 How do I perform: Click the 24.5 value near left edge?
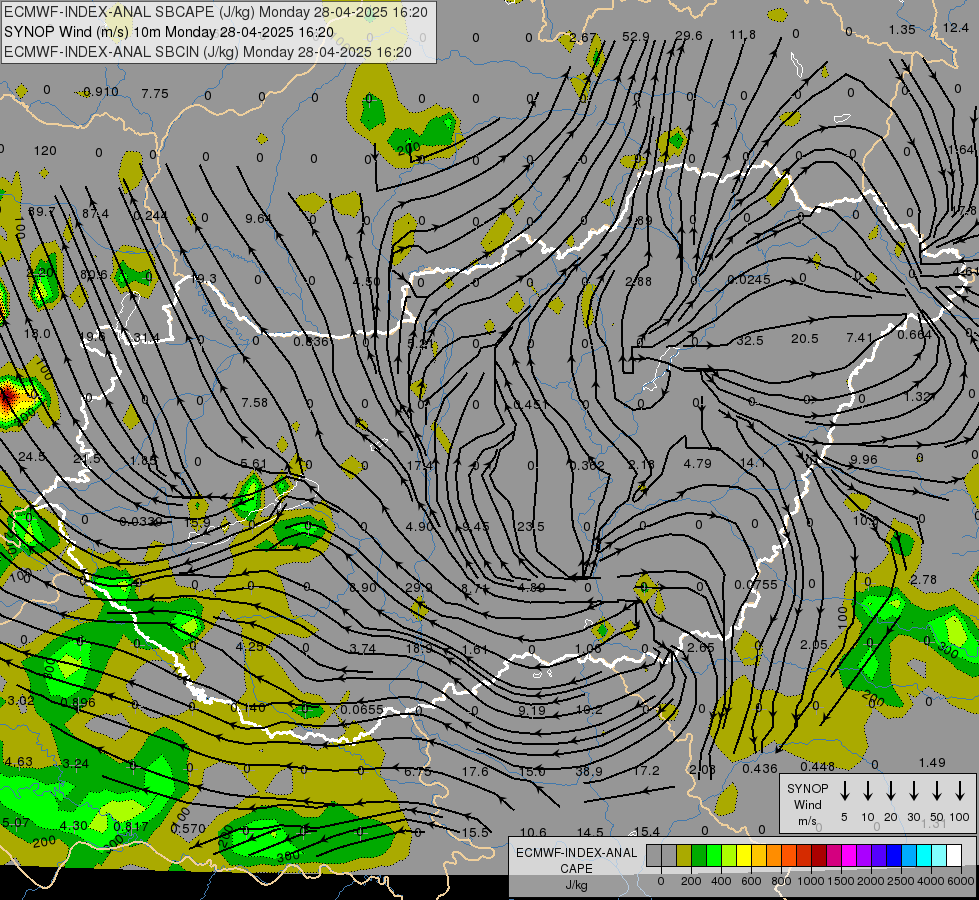click(x=31, y=457)
